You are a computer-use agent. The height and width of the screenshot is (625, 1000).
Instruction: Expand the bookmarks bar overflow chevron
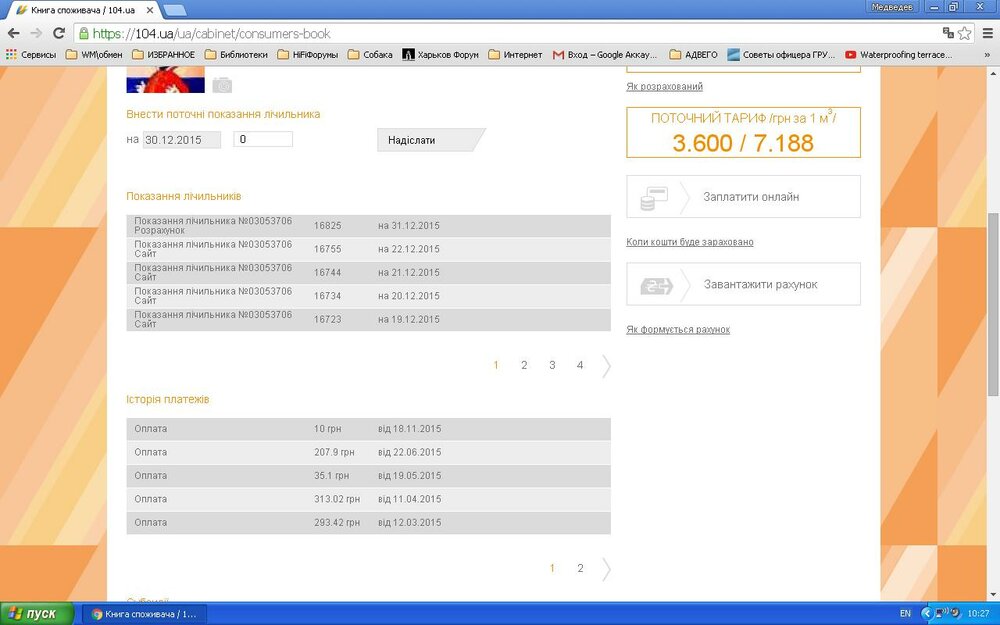[987, 55]
